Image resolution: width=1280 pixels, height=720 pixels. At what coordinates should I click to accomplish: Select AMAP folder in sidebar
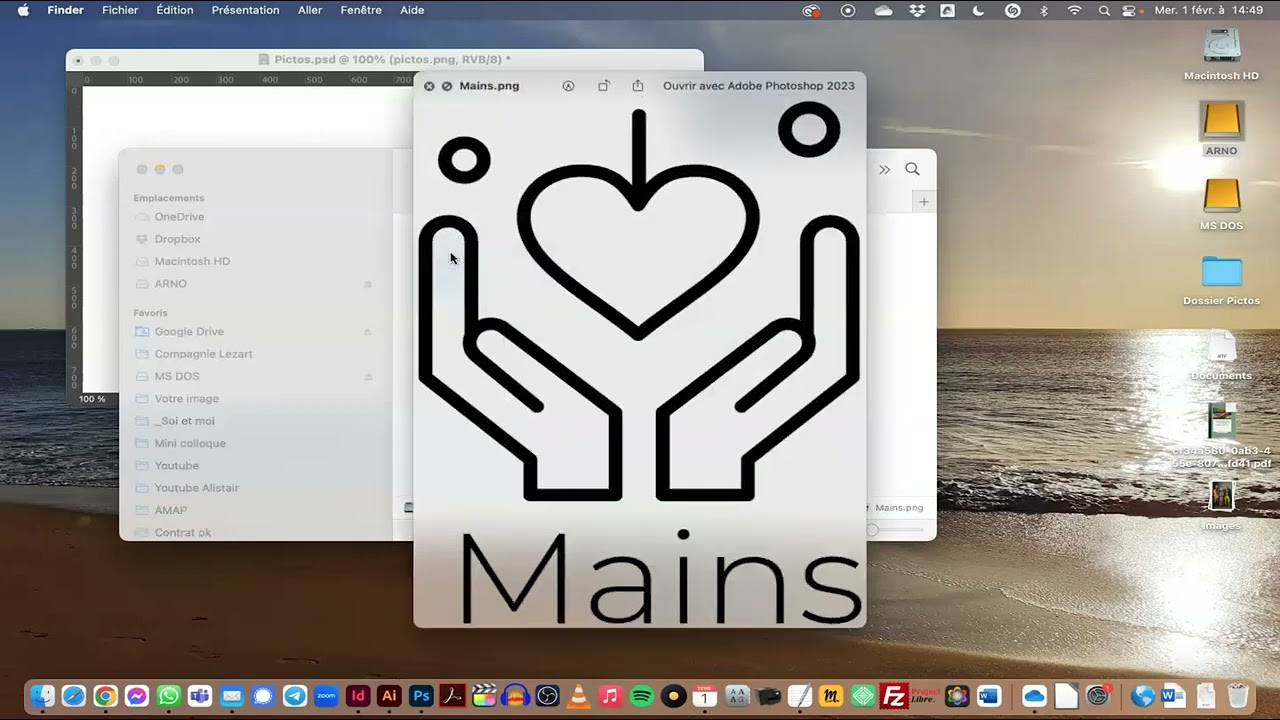point(171,510)
